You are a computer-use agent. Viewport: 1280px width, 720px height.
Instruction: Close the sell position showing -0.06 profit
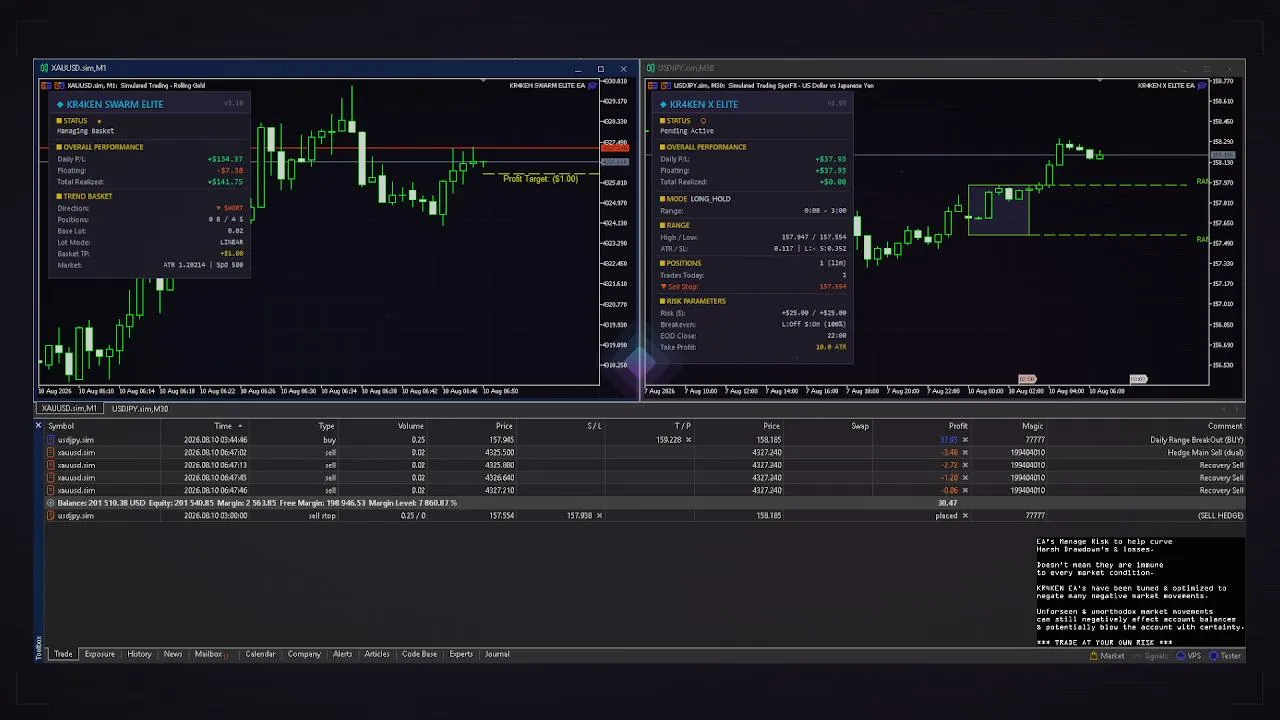click(965, 490)
